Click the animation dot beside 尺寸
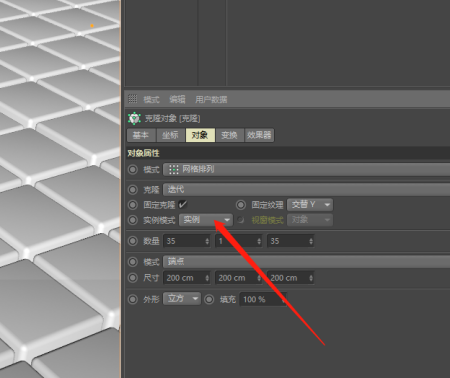Screen dimensions: 450x378 133,277
